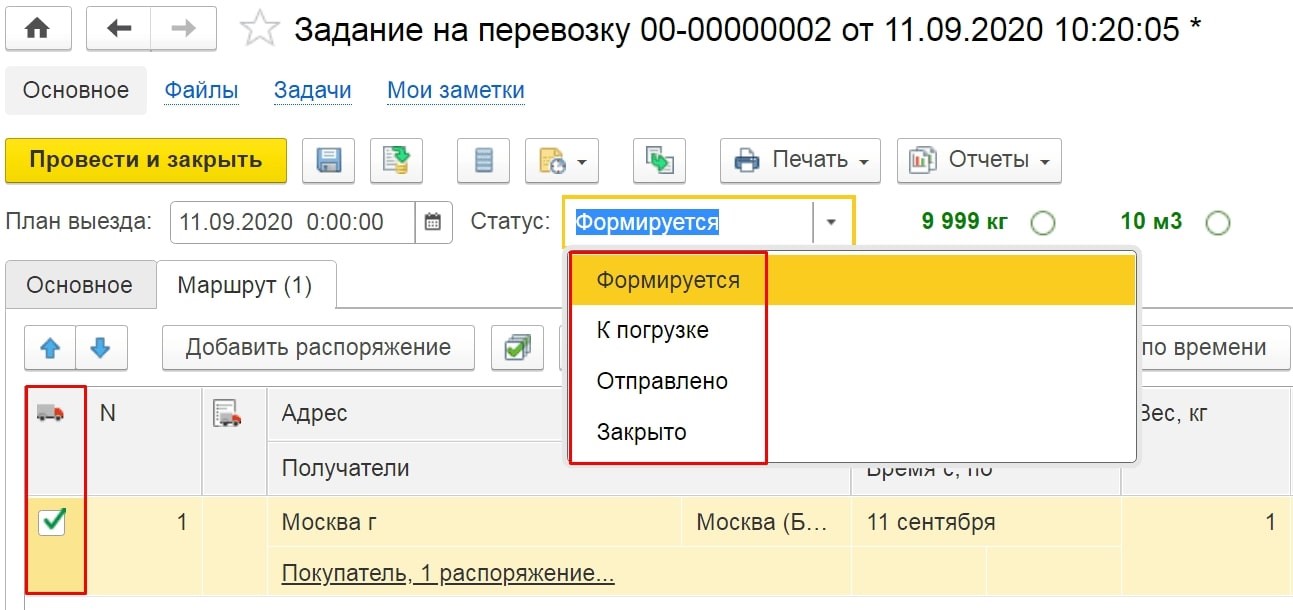Move row down with blue arrow
This screenshot has width=1293, height=610.
100,348
